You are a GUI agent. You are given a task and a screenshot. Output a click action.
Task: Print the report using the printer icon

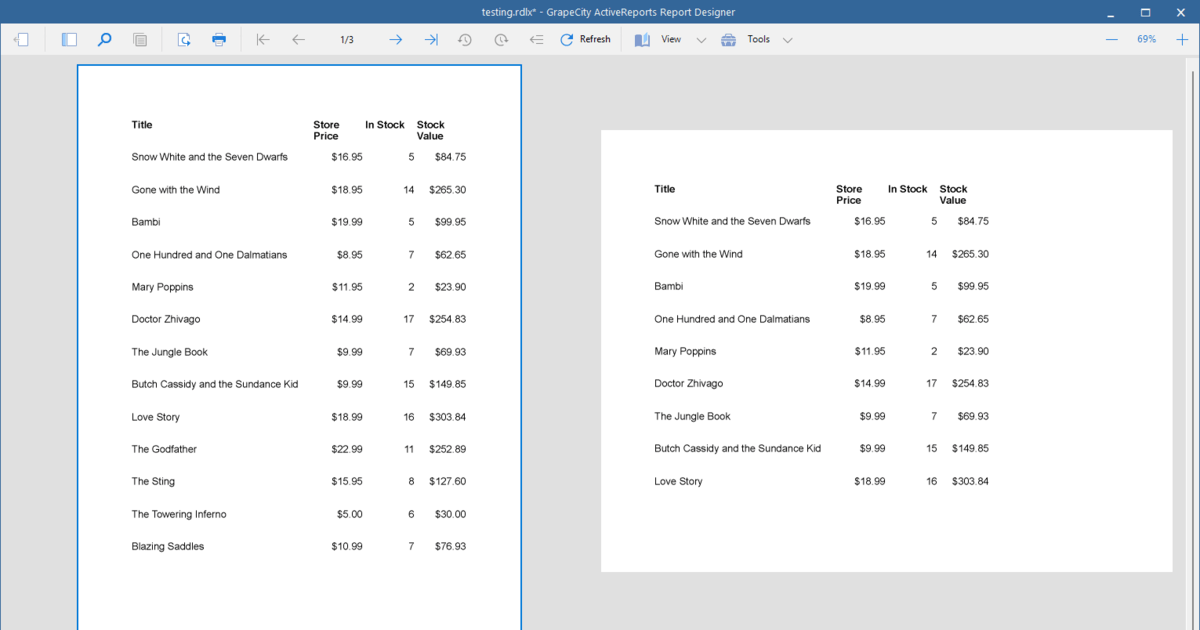[219, 40]
